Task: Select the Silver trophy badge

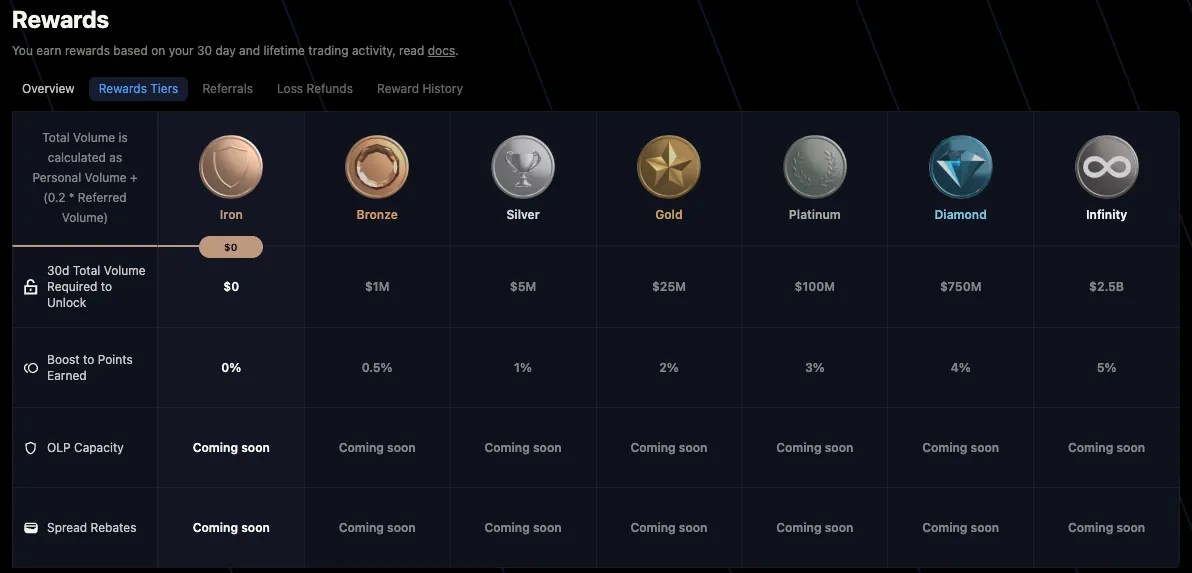Action: point(523,167)
